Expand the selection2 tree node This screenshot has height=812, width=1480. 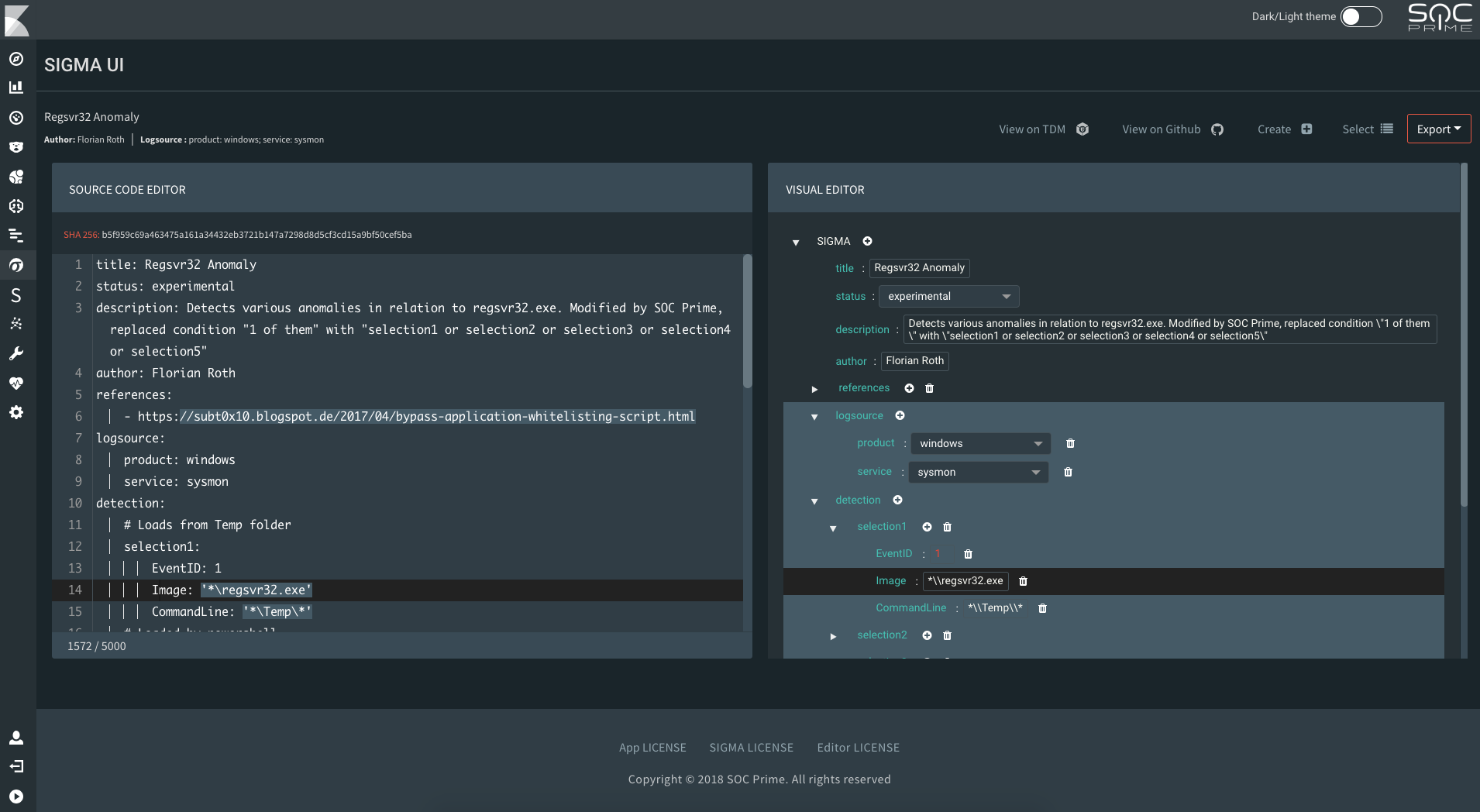(833, 636)
